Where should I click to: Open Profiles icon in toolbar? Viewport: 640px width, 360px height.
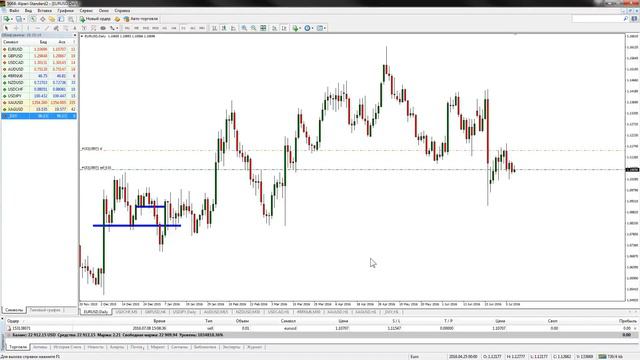[19, 19]
